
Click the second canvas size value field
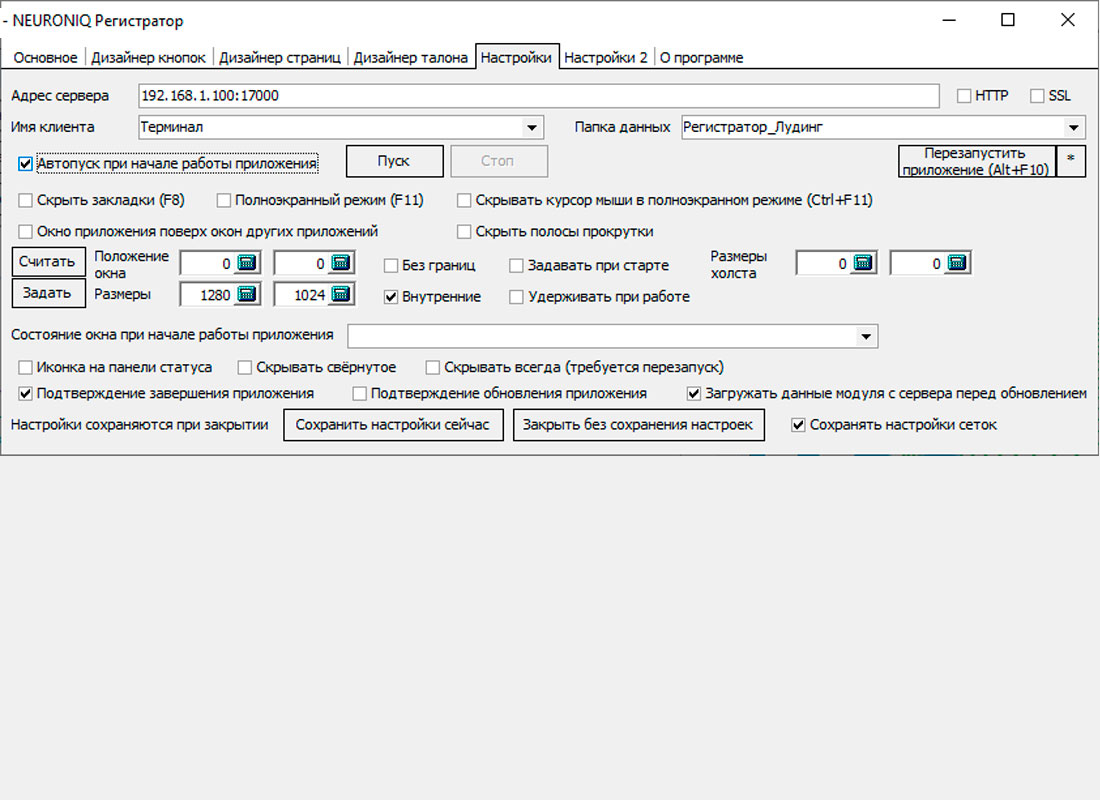tap(918, 263)
